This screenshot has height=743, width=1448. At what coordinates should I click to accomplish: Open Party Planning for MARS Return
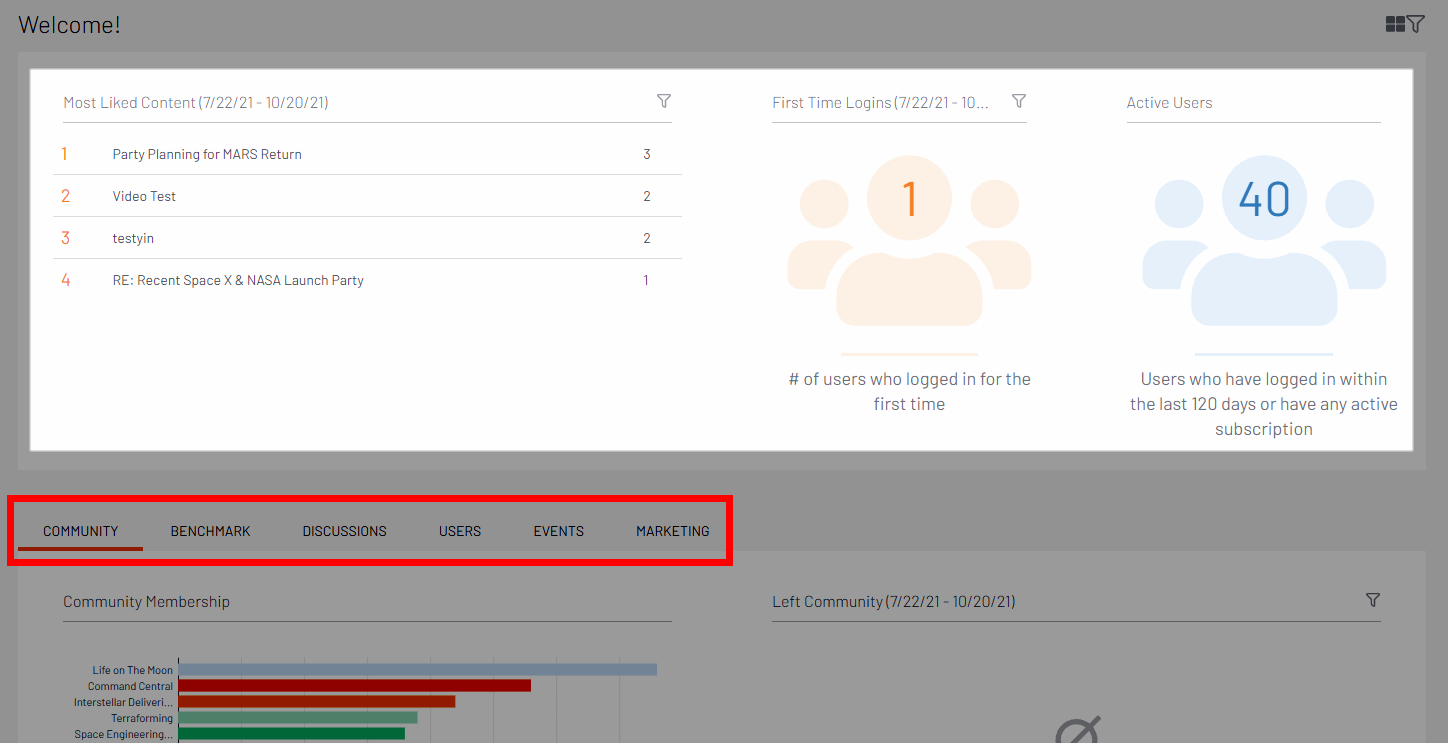207,154
